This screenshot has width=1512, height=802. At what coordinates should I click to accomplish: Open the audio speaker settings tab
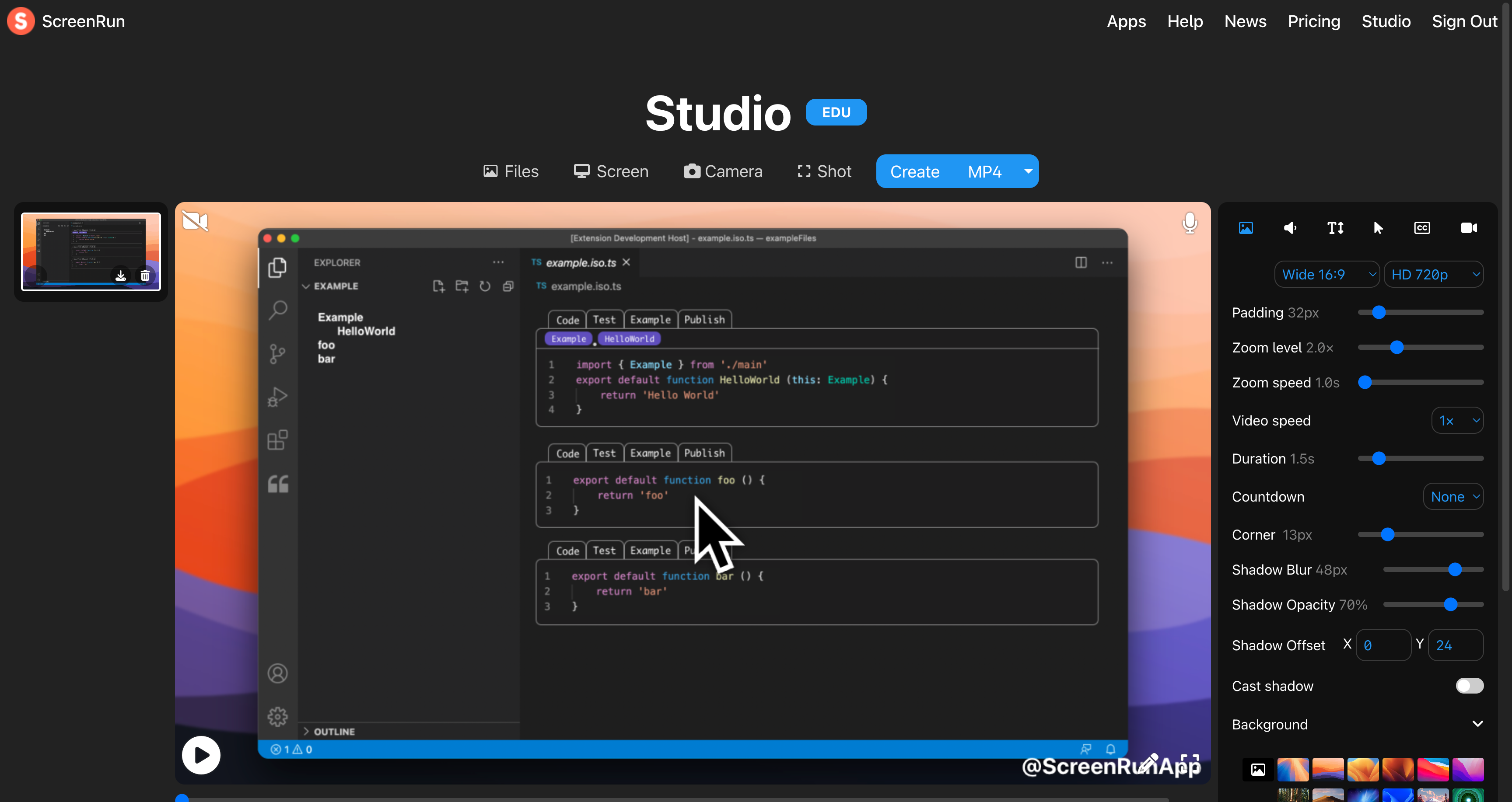coord(1290,228)
